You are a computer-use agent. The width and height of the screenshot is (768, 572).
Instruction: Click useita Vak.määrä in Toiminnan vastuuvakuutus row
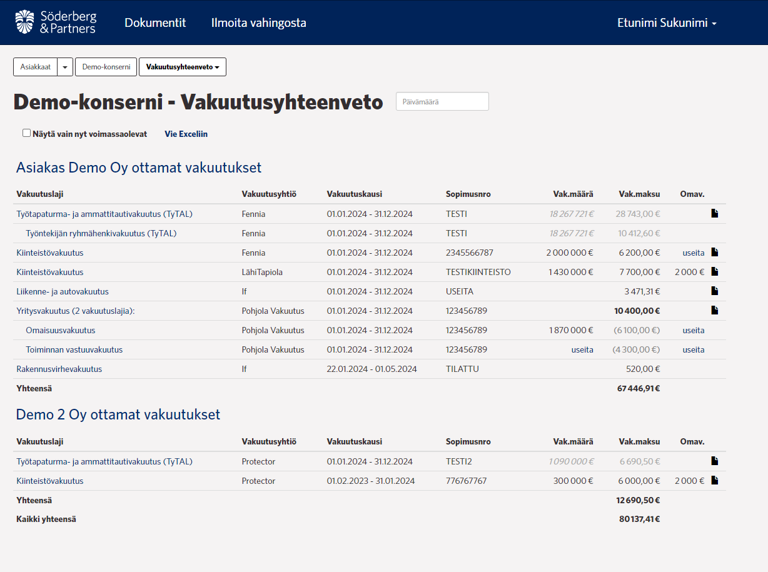582,350
